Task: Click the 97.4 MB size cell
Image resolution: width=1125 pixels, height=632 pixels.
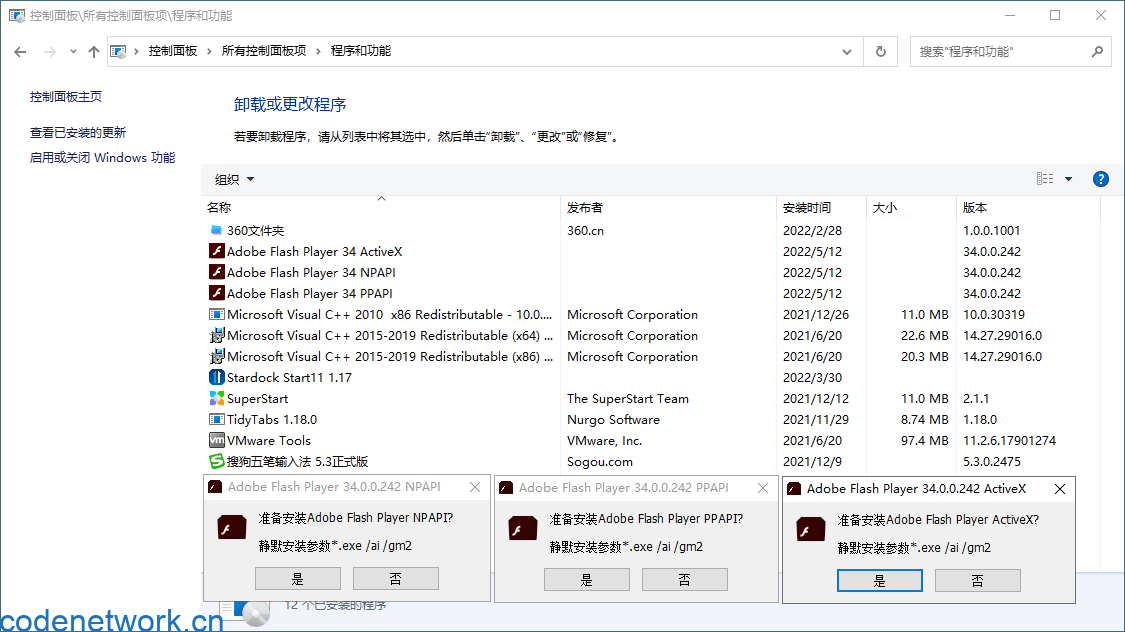Action: (925, 440)
